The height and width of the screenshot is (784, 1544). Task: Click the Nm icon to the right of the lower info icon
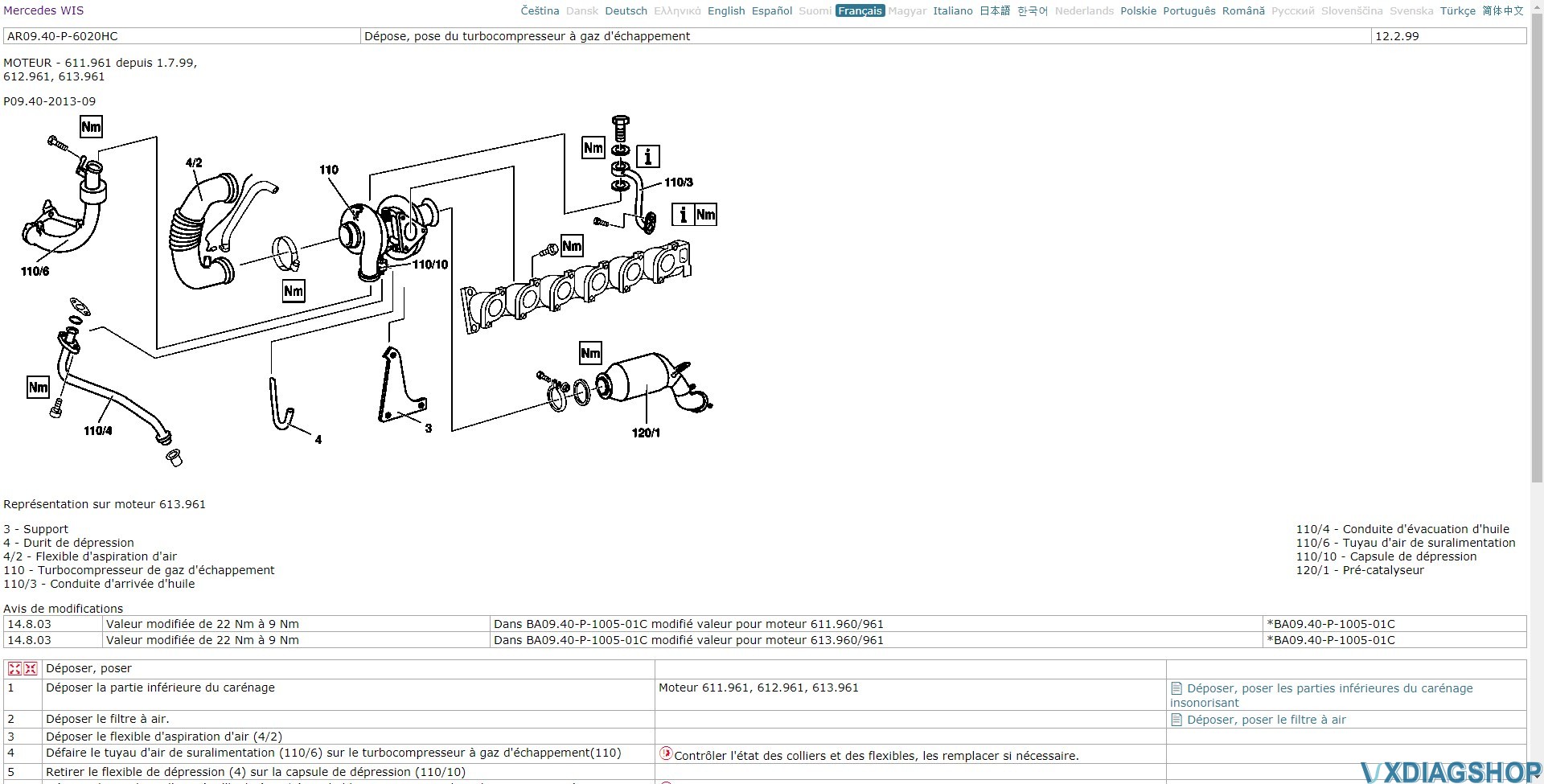click(x=706, y=215)
